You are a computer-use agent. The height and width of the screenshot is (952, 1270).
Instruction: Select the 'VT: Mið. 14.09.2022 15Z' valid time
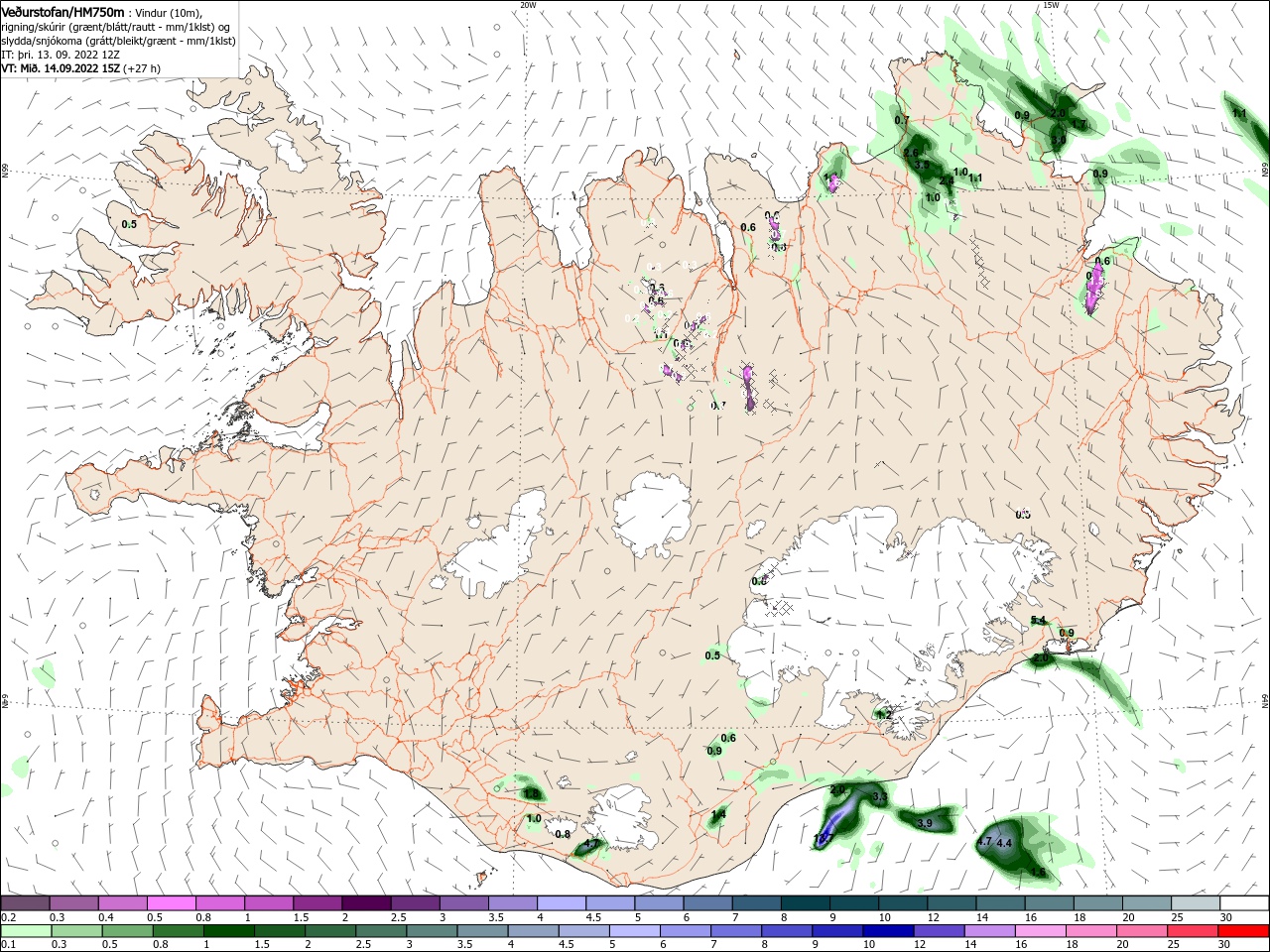click(x=62, y=68)
